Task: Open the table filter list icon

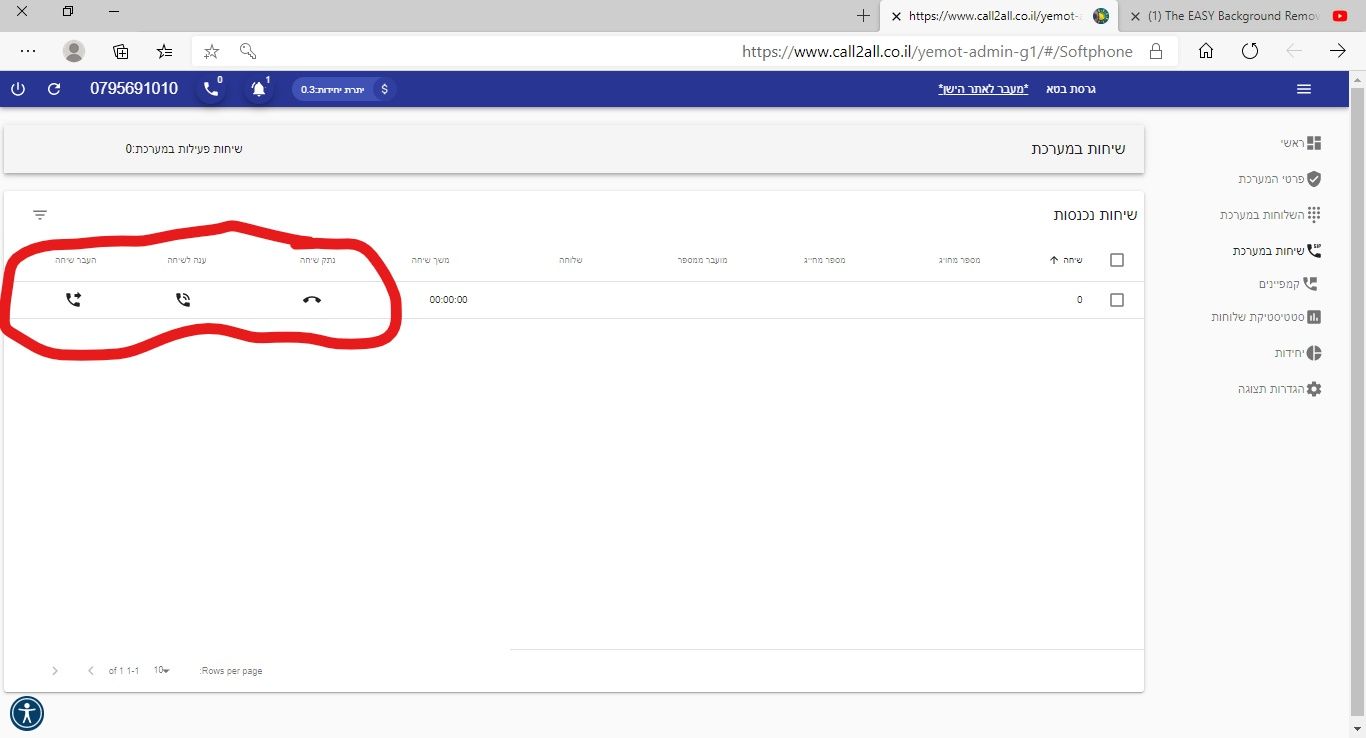Action: [x=40, y=215]
